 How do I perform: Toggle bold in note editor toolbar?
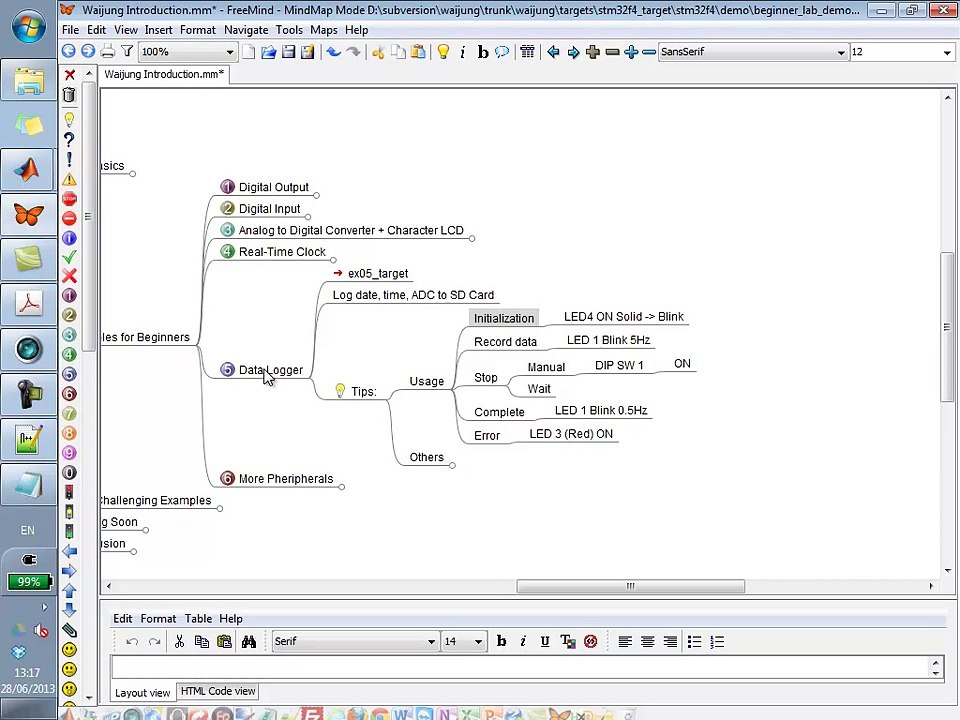click(501, 641)
